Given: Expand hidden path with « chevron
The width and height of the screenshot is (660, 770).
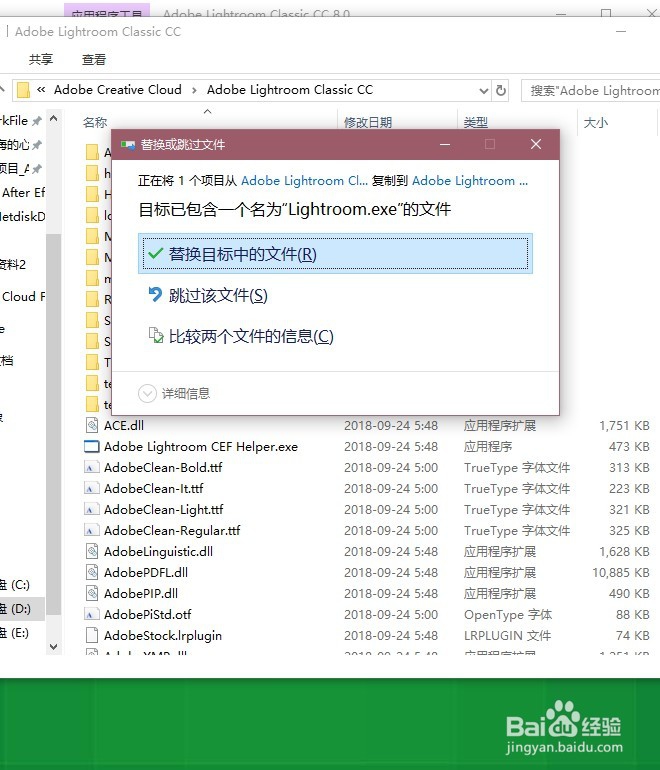Looking at the screenshot, I should tap(41, 90).
